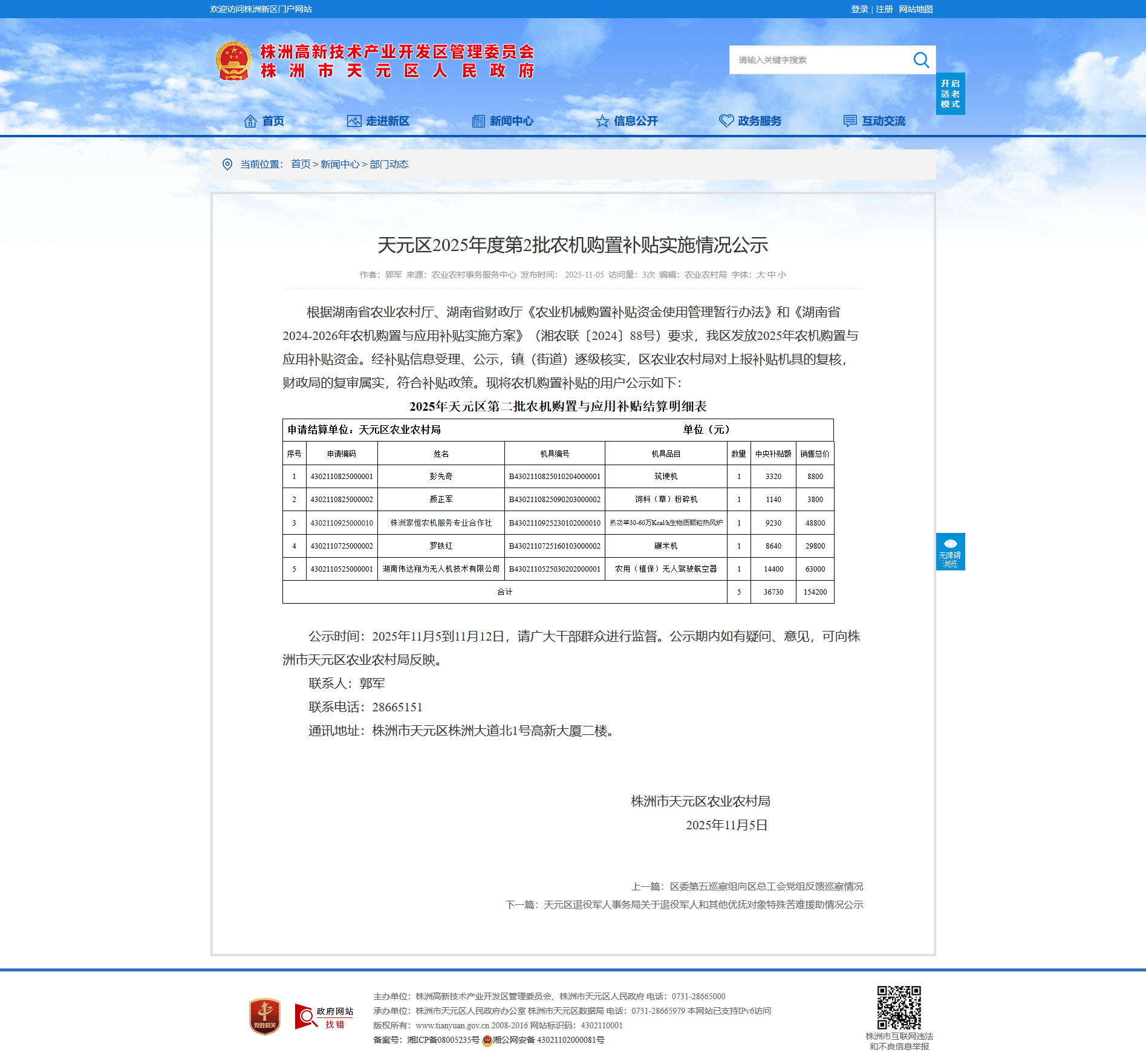Click the keyword search input field
Screen dimensions: 1146x1064
819,60
